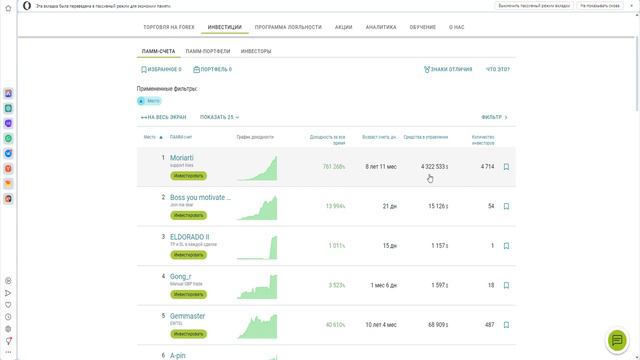Bookmark the ELDORADO II account
This screenshot has height=360, width=640.
click(x=506, y=246)
